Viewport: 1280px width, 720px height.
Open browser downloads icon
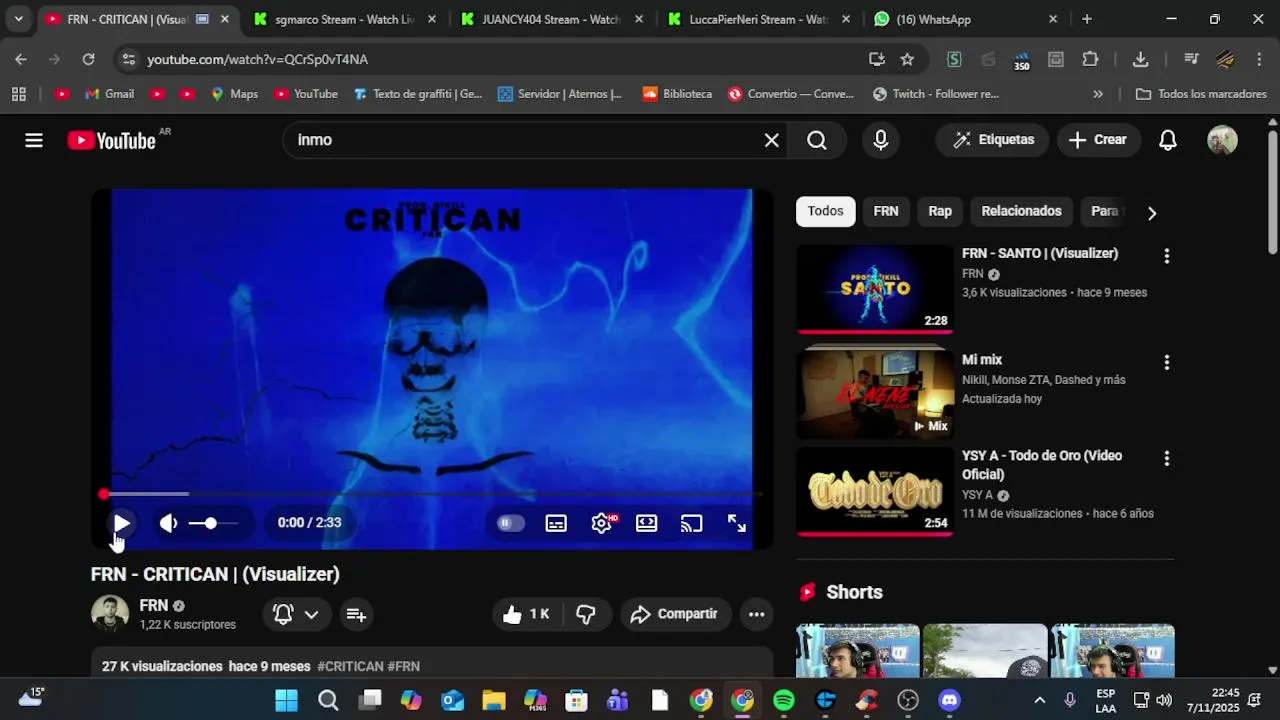click(1140, 59)
